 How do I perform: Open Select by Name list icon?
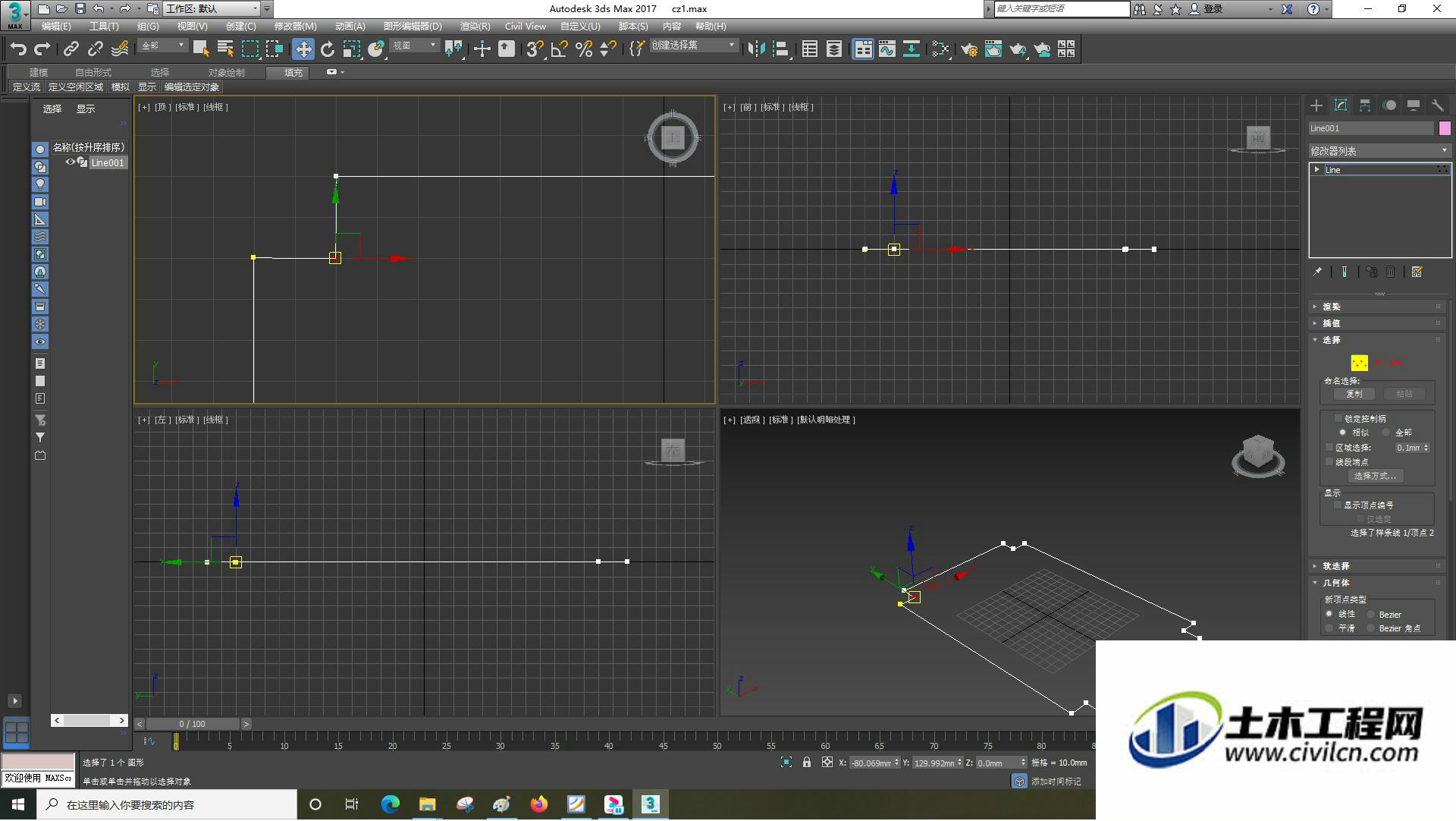[225, 49]
